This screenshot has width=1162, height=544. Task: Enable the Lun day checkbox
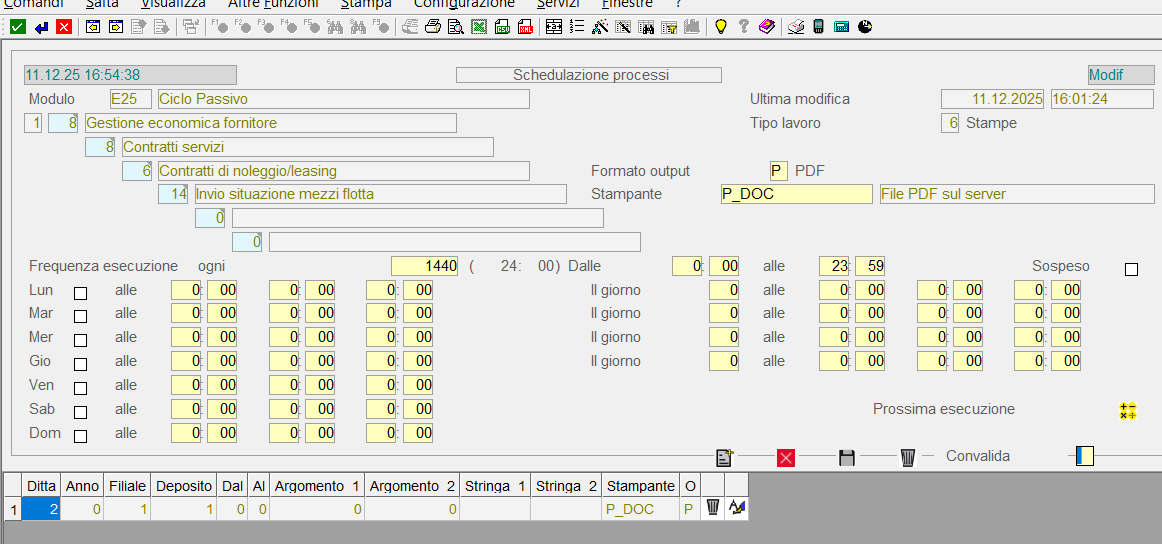coord(81,293)
